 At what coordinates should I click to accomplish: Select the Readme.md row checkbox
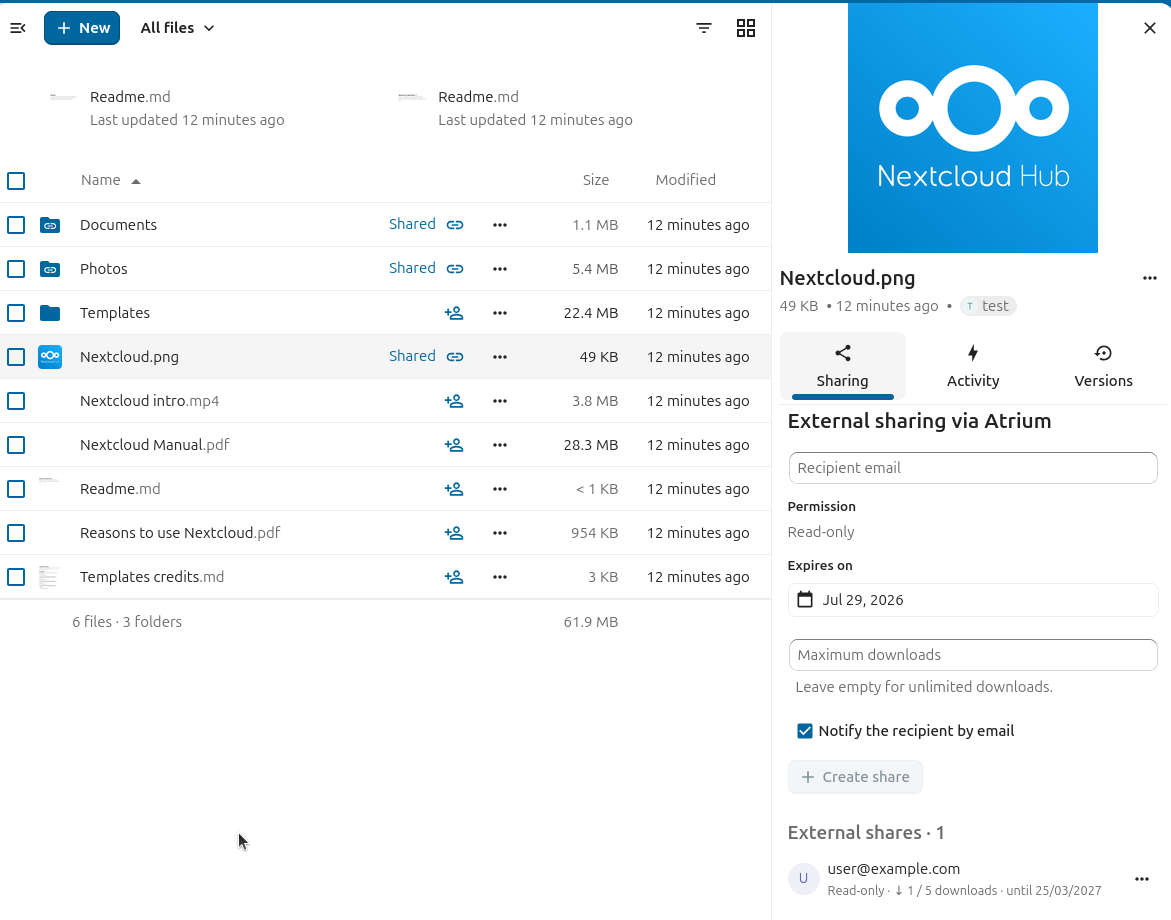click(x=16, y=489)
